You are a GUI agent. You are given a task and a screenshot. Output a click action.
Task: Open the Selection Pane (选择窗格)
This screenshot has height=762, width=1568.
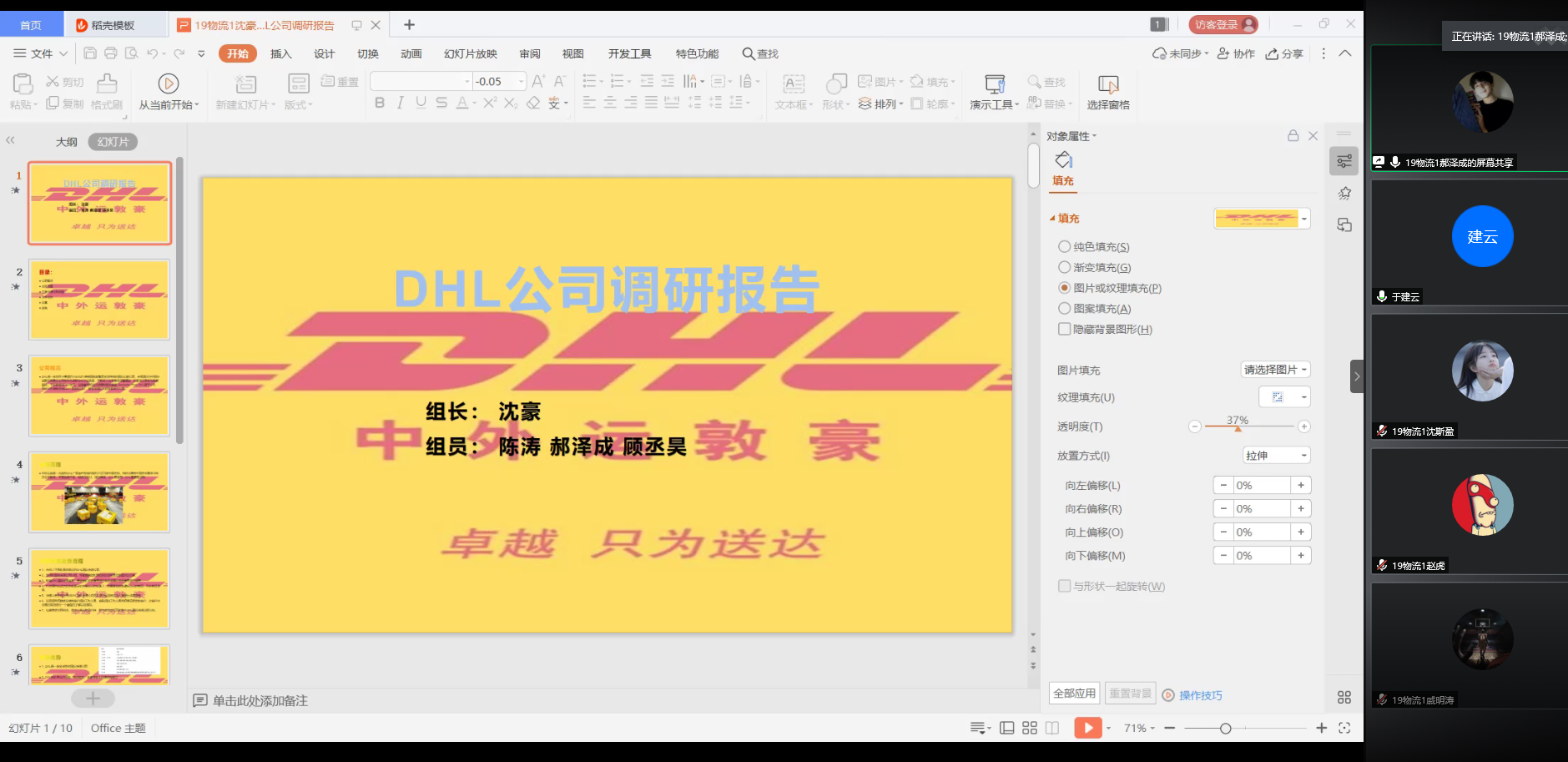click(x=1107, y=92)
